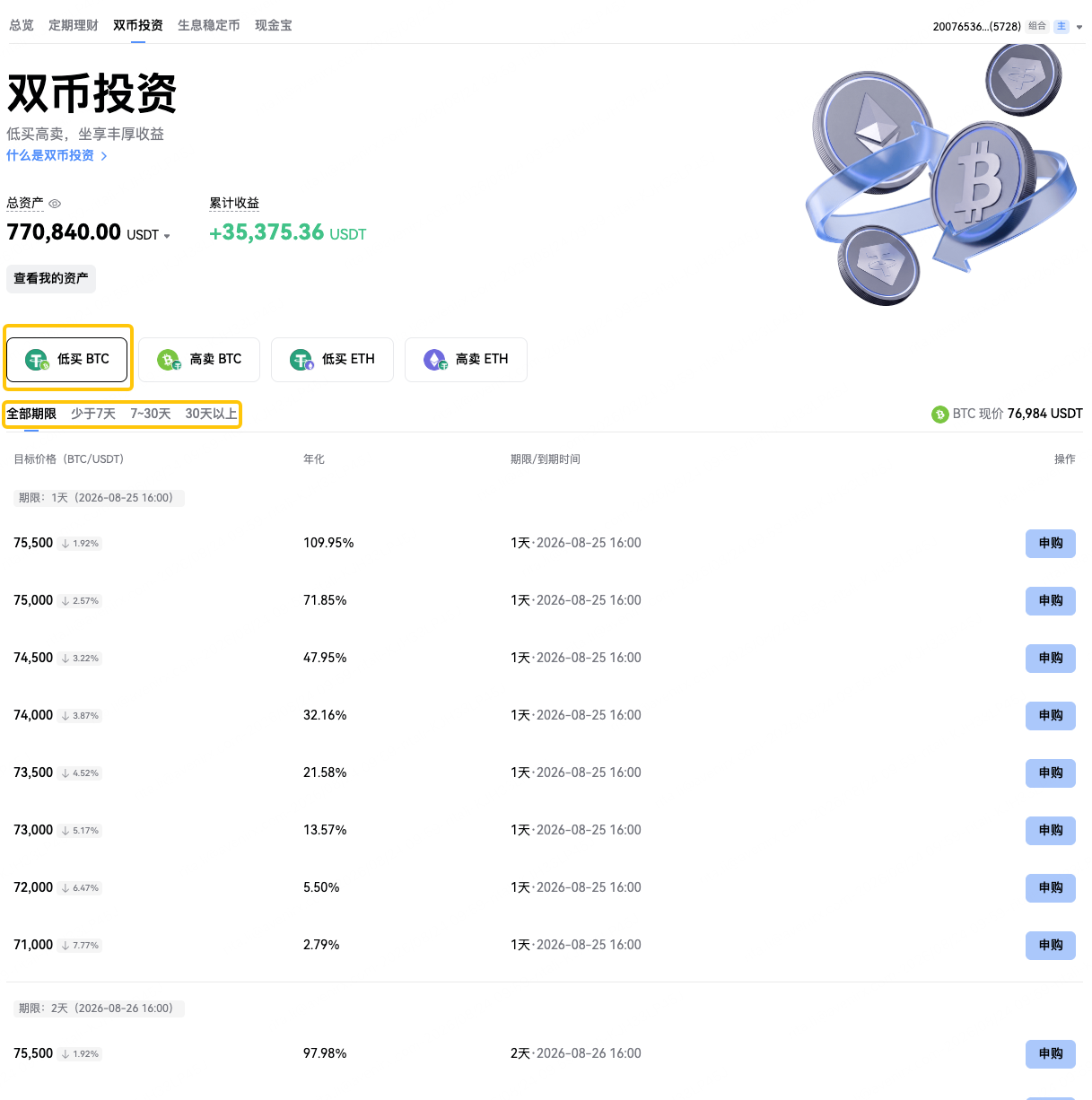The height and width of the screenshot is (1100, 1092).
Task: Open account dropdown arrow near 主 badge
Action: click(x=1079, y=27)
